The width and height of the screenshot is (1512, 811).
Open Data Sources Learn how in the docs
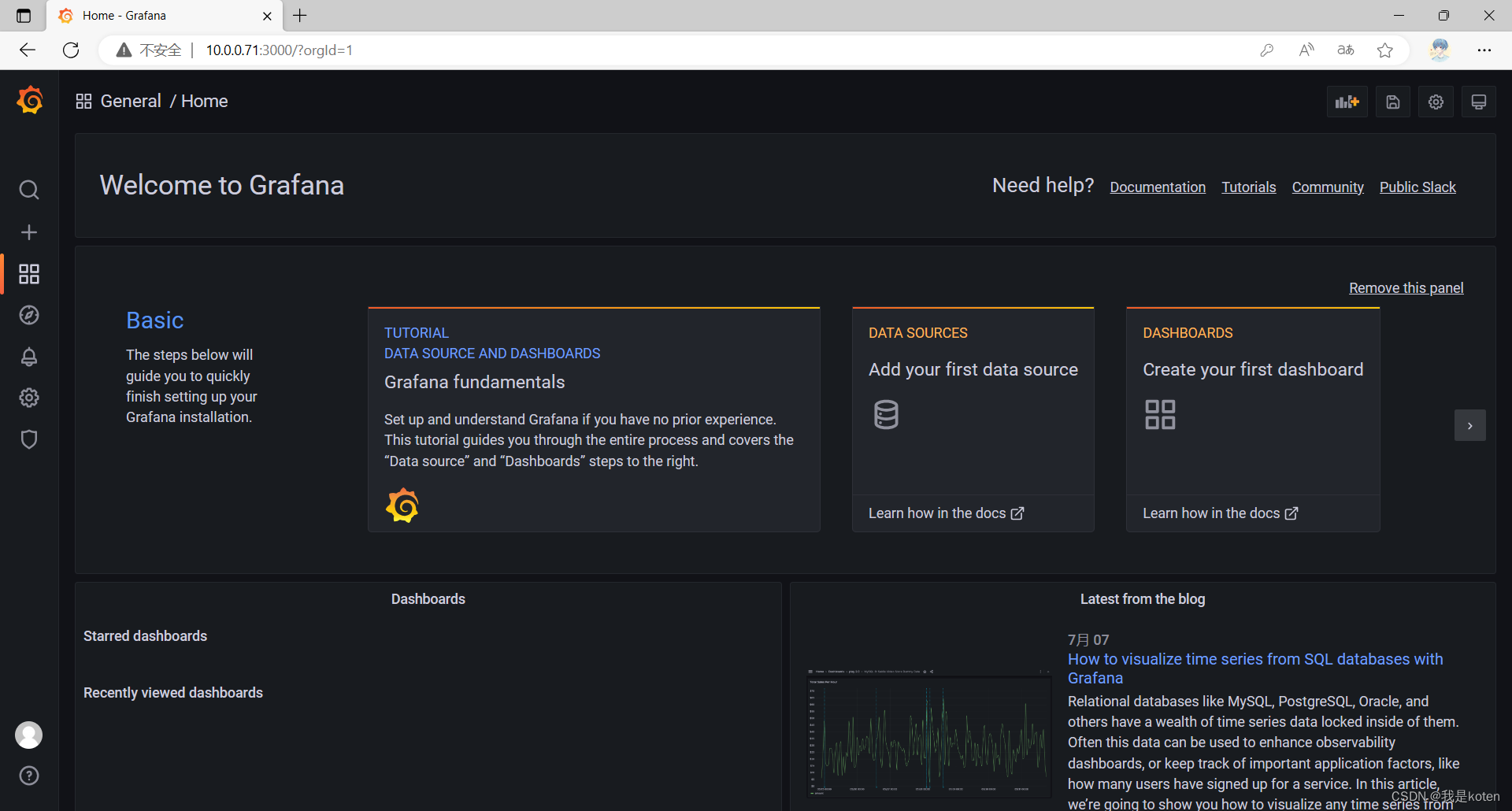946,513
